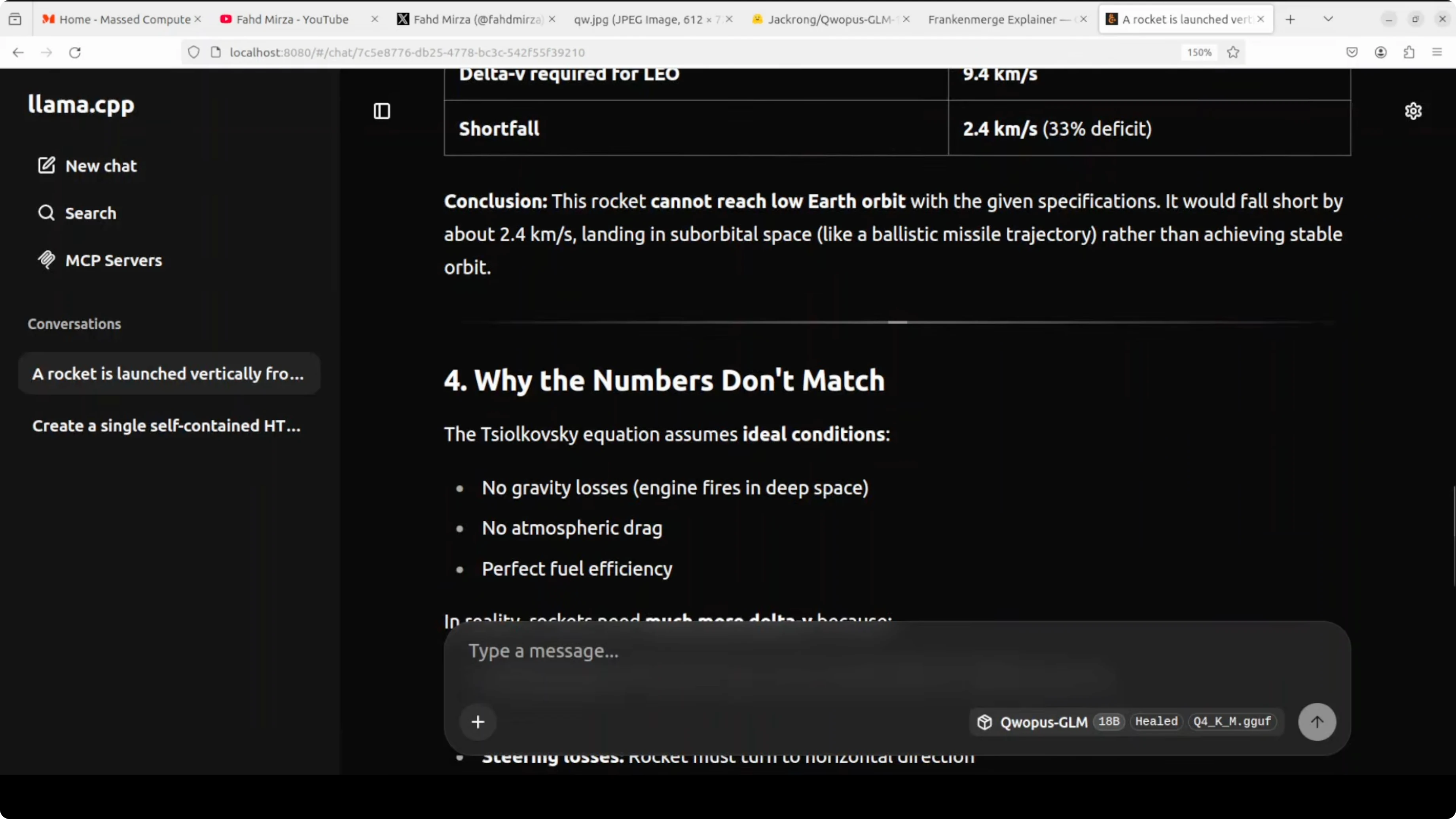The height and width of the screenshot is (819, 1456).
Task: Click the 150% zoom level indicator
Action: point(1199,53)
